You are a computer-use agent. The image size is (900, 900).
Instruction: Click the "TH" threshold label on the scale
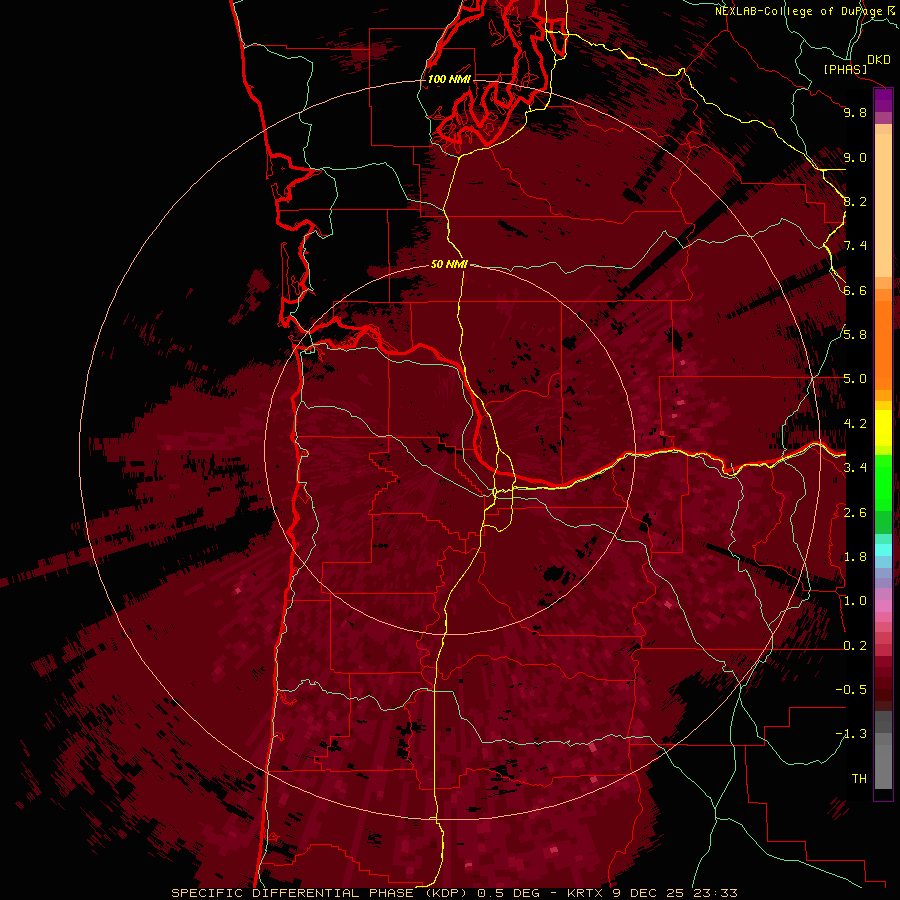[859, 778]
